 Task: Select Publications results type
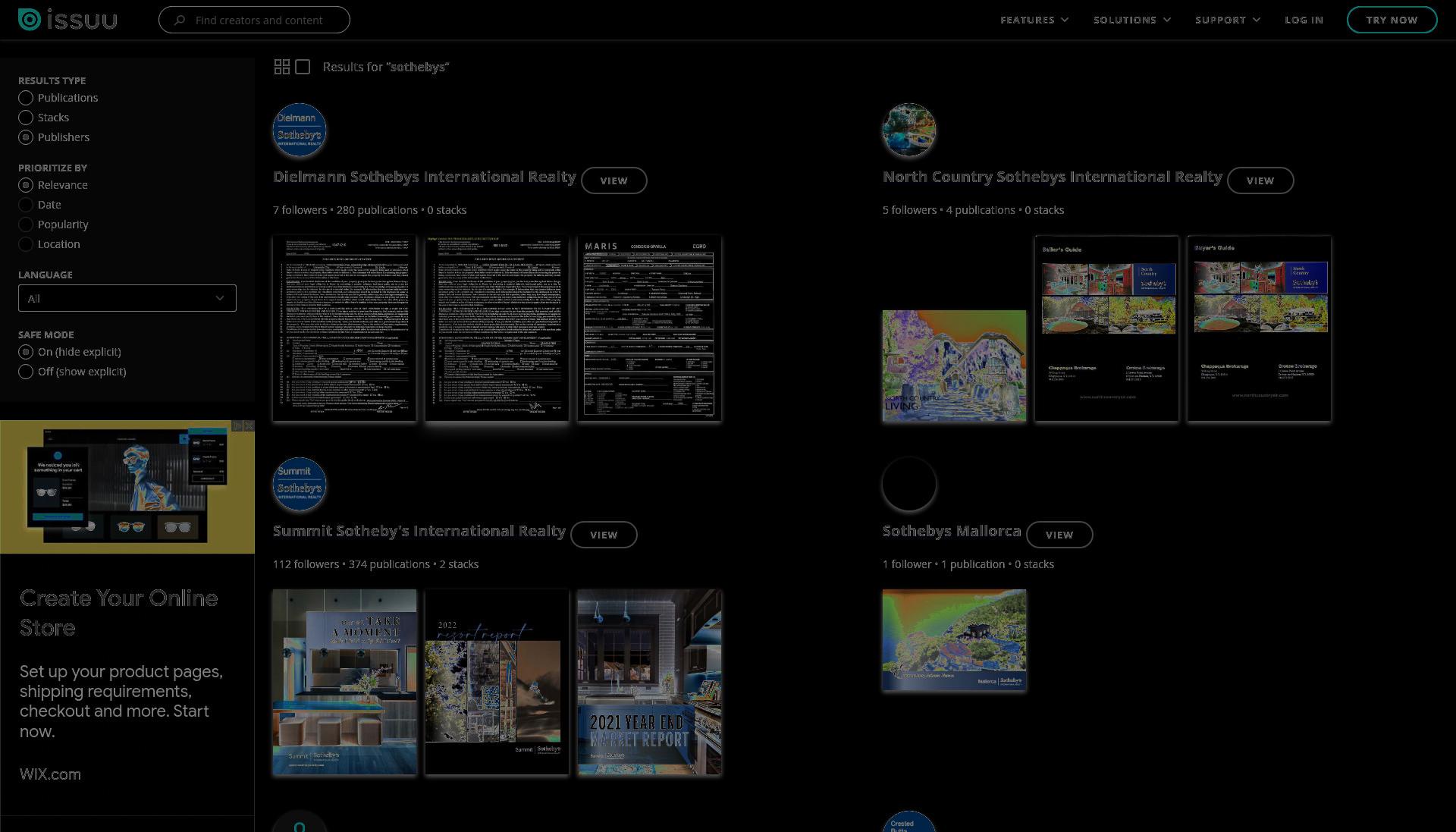(x=58, y=98)
